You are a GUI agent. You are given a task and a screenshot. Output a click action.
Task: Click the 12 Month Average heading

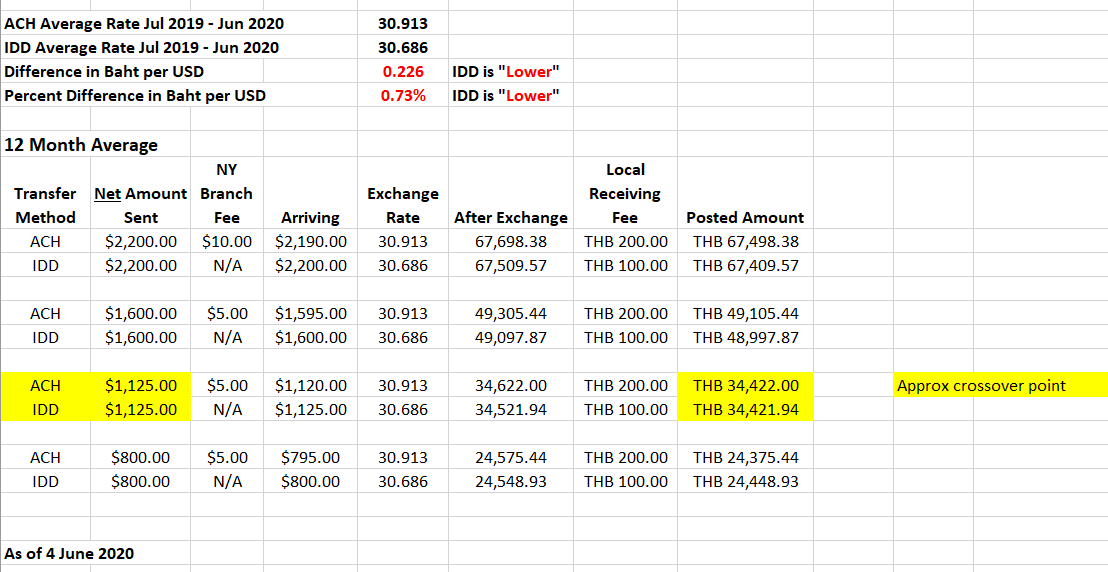81,145
